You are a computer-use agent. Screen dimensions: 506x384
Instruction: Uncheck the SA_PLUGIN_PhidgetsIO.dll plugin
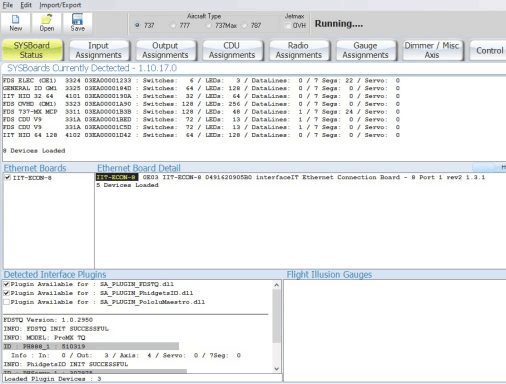pyautogui.click(x=6, y=293)
